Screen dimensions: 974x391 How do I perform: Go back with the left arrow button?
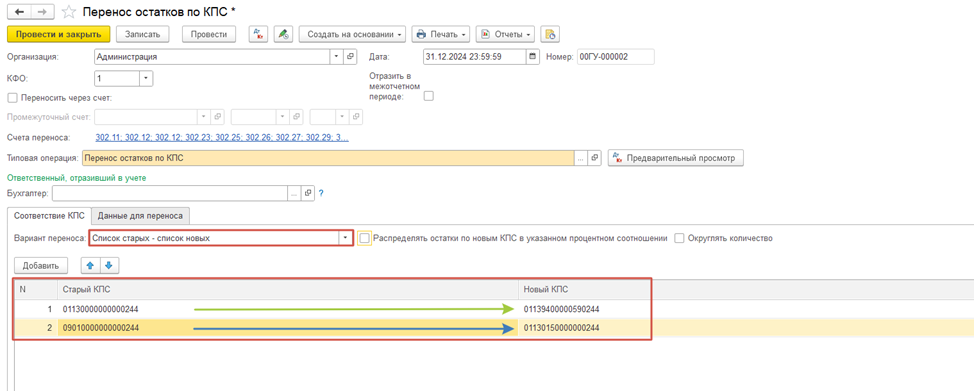18,11
